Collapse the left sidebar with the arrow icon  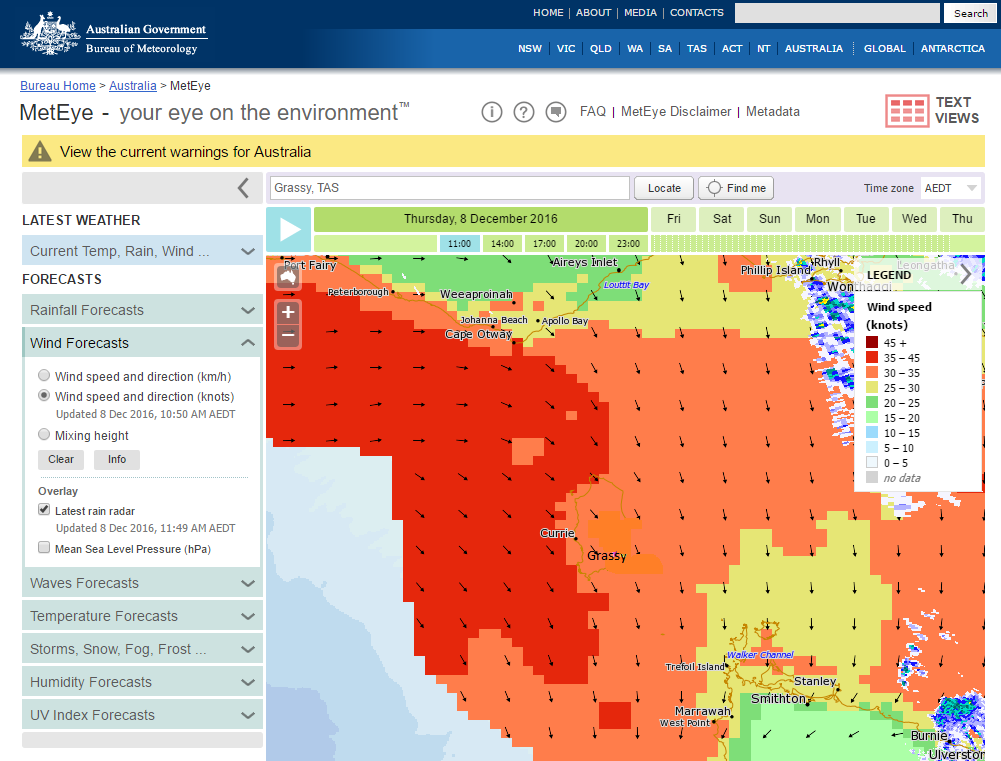coord(243,188)
